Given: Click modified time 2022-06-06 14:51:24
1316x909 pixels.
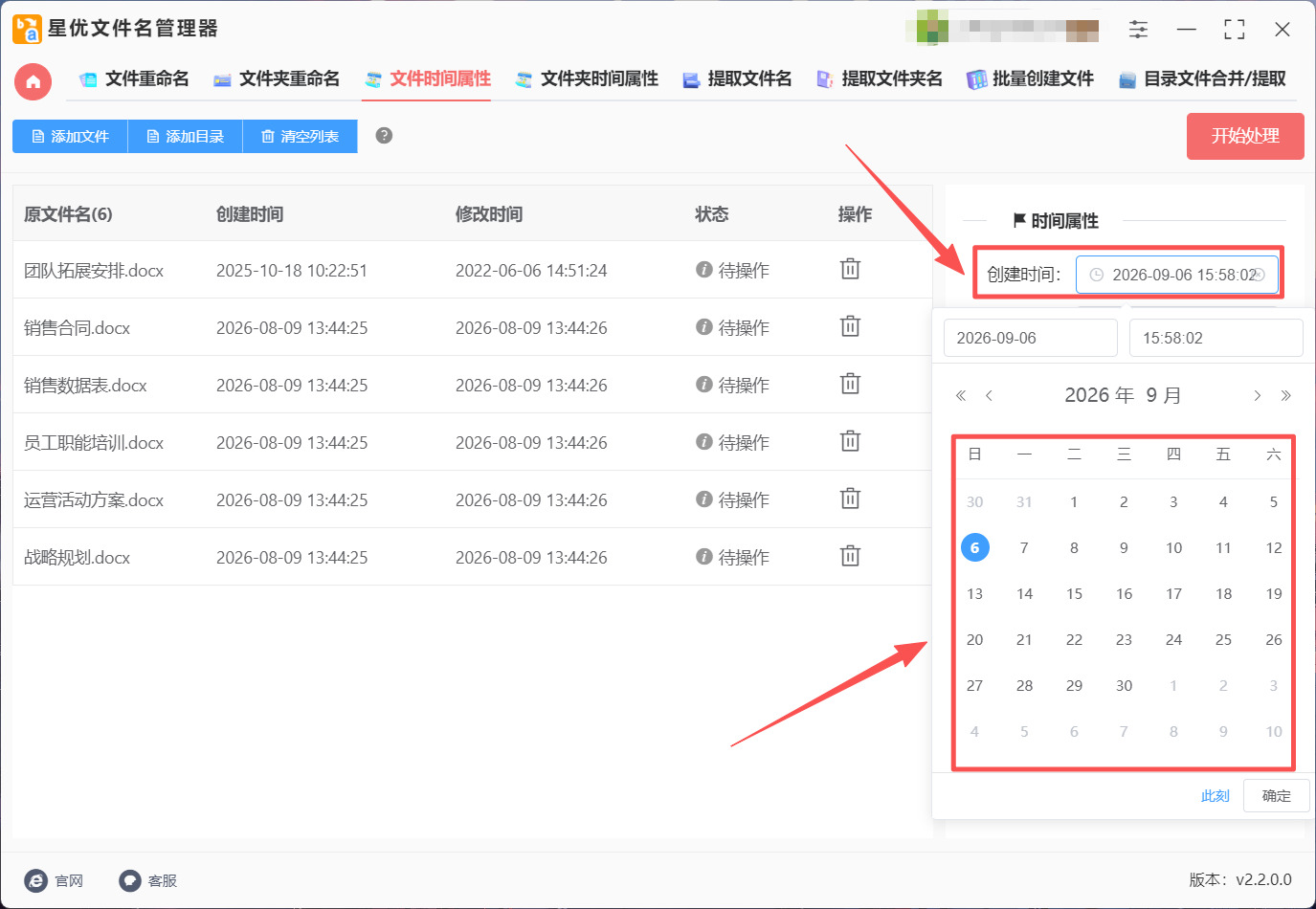Looking at the screenshot, I should coord(531,271).
